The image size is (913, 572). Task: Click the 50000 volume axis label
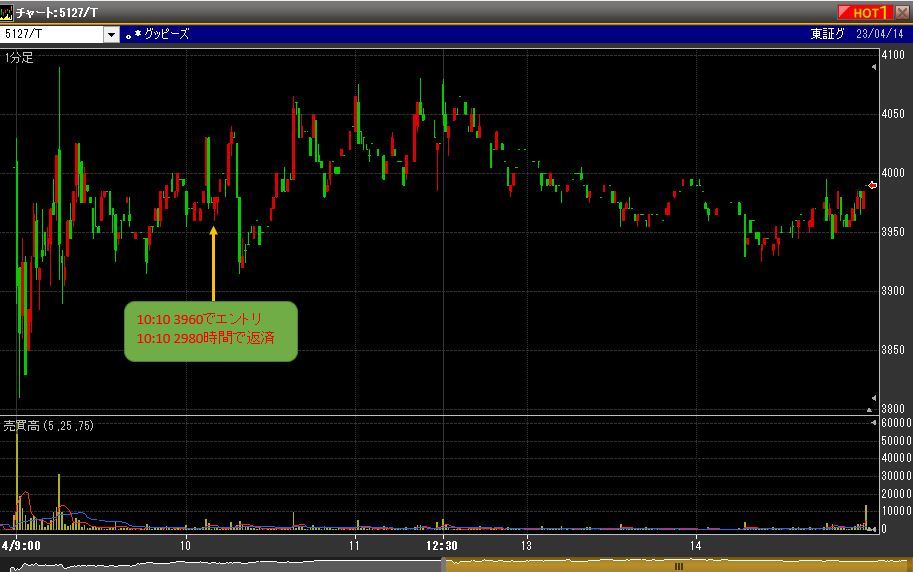point(897,440)
